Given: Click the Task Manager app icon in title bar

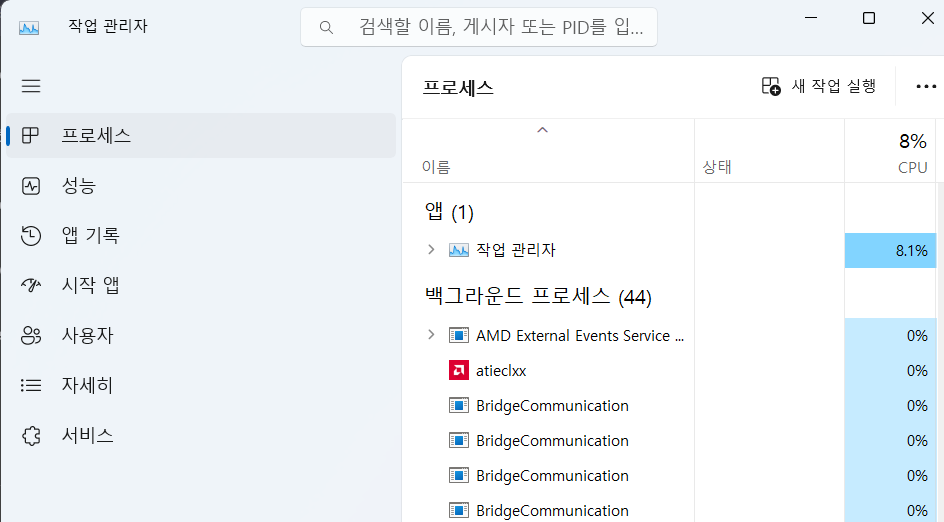Looking at the screenshot, I should pos(29,28).
